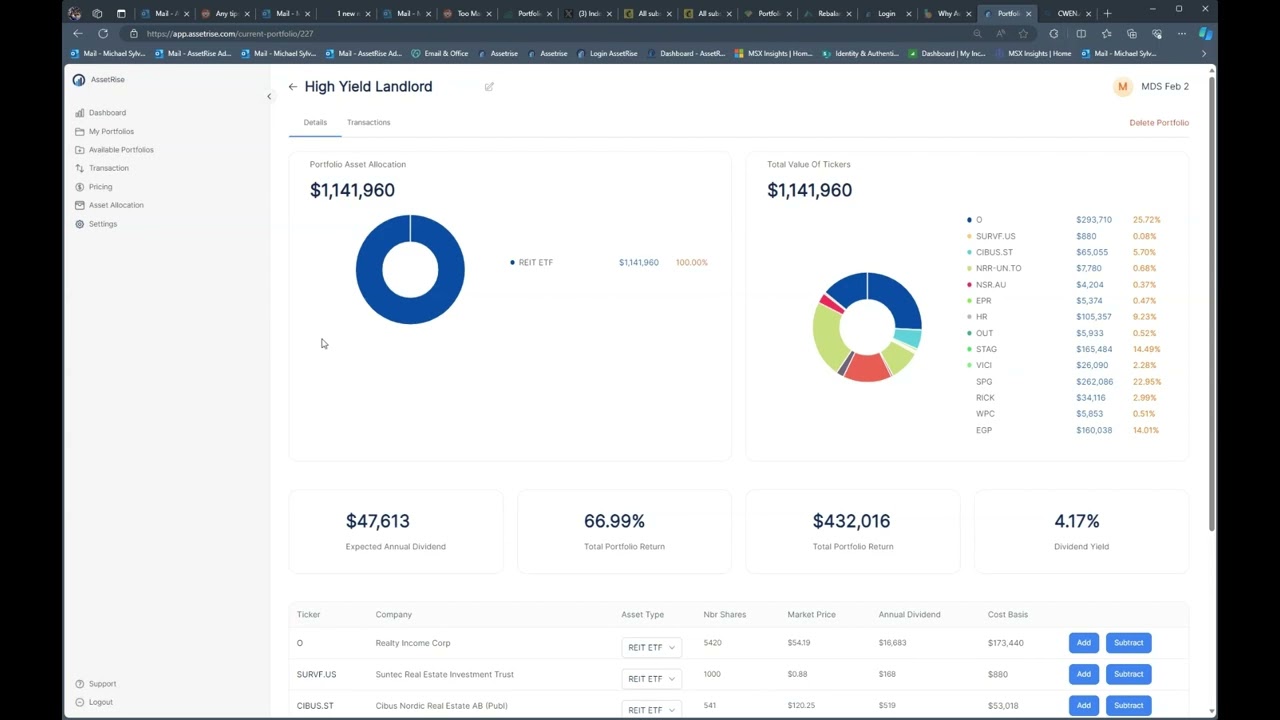Click the STAG legend entry

pyautogui.click(x=986, y=349)
